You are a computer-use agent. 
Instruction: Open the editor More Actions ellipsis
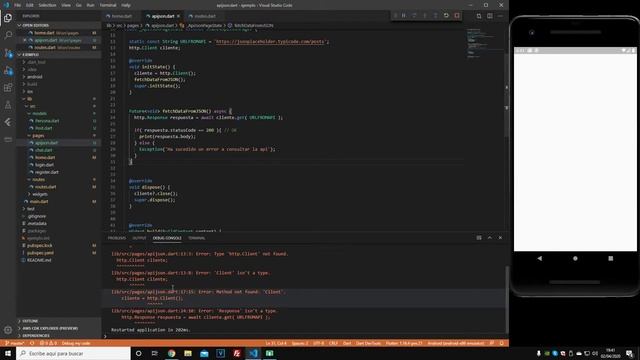[500, 16]
